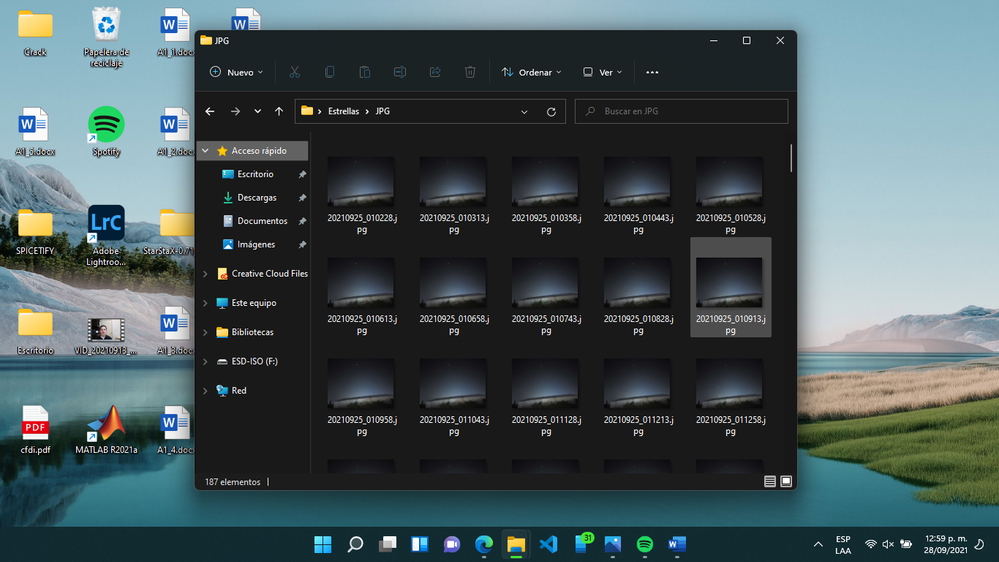999x562 pixels.
Task: Open taskbar Search magnifier
Action: point(356,544)
